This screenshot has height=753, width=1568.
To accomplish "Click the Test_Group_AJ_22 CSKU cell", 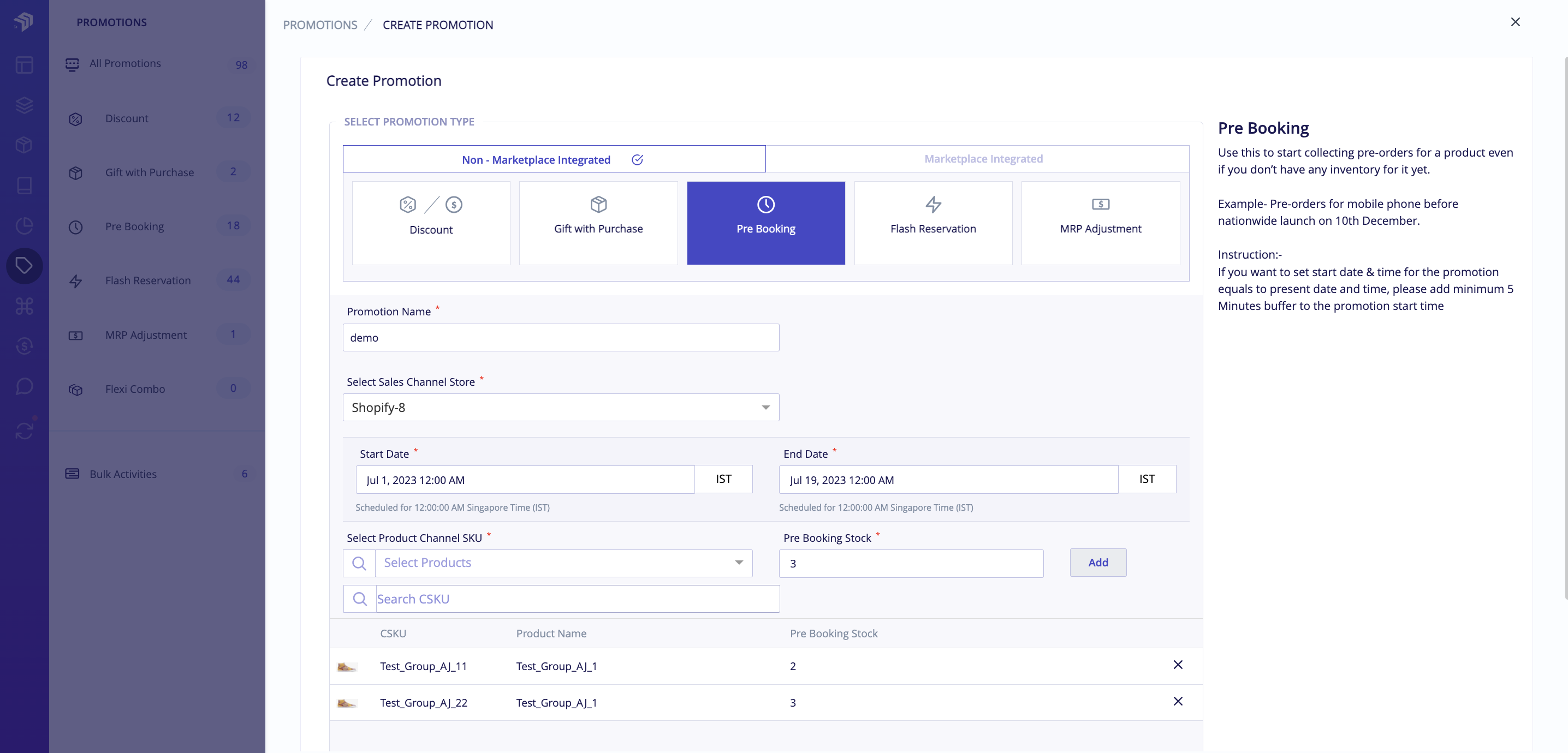I will point(424,703).
